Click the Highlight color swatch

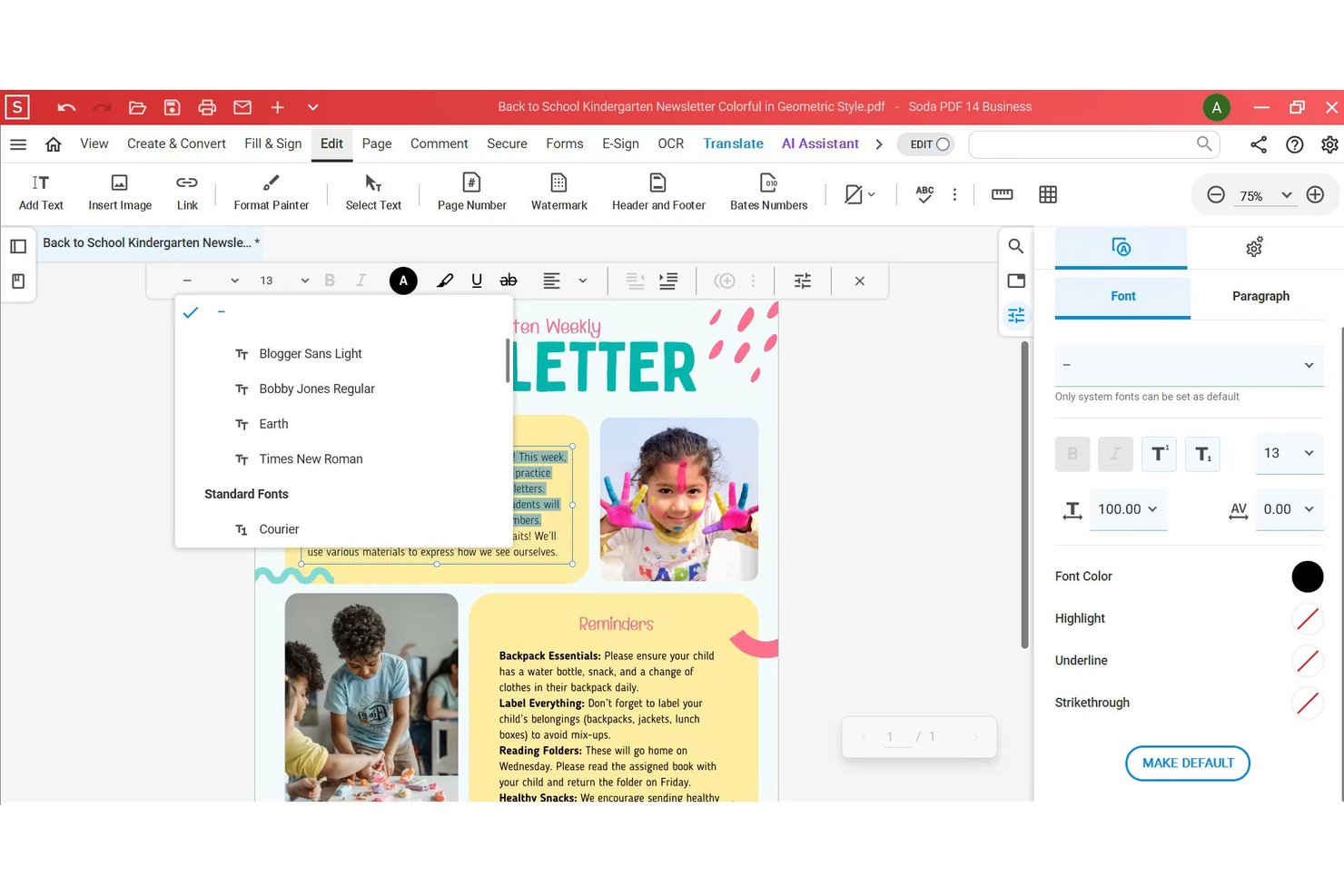pyautogui.click(x=1308, y=619)
